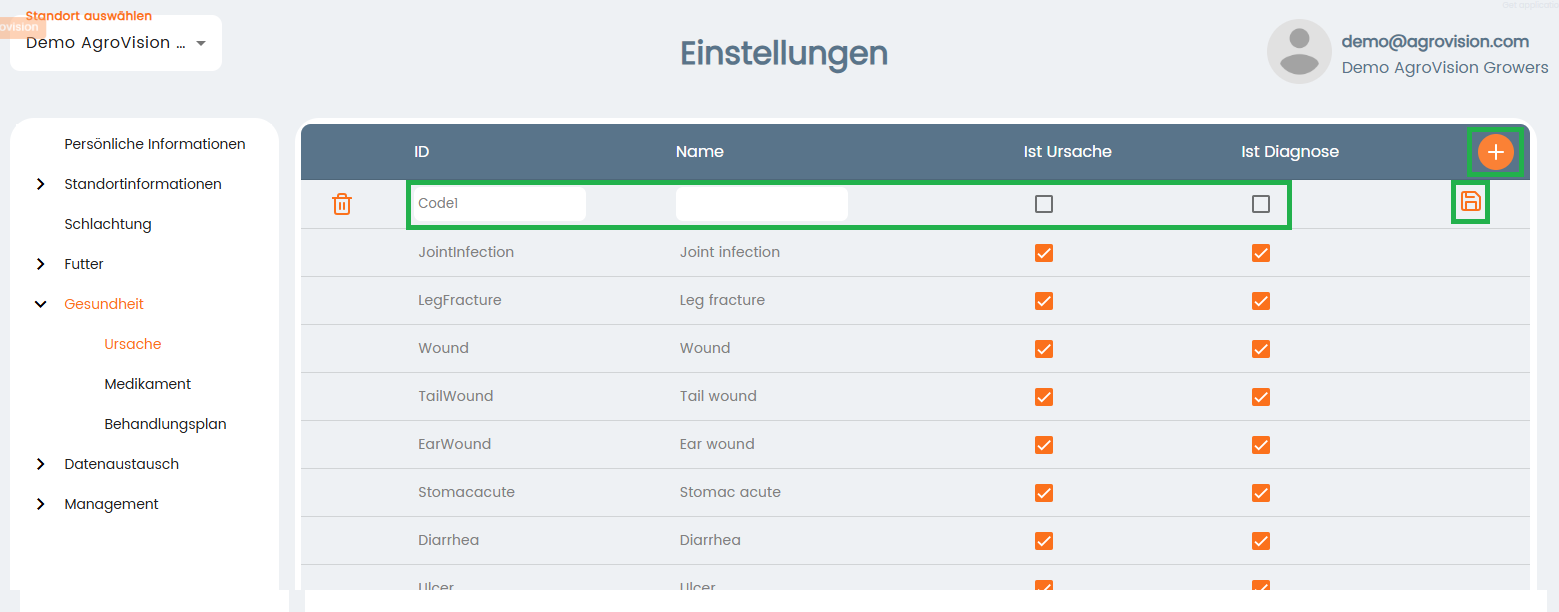Uncheck Ist Ursache for Tail wound
This screenshot has width=1559, height=612.
click(1044, 397)
